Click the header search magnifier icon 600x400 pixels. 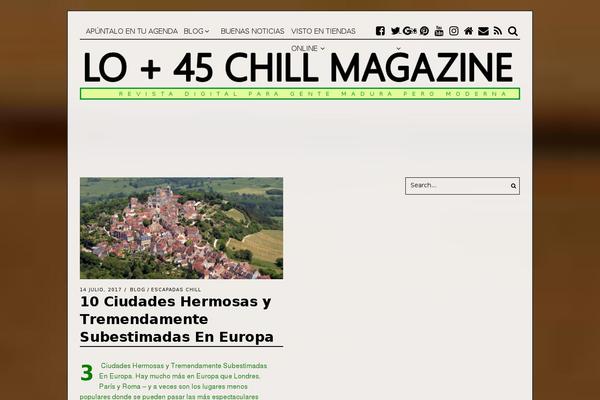pyautogui.click(x=513, y=31)
